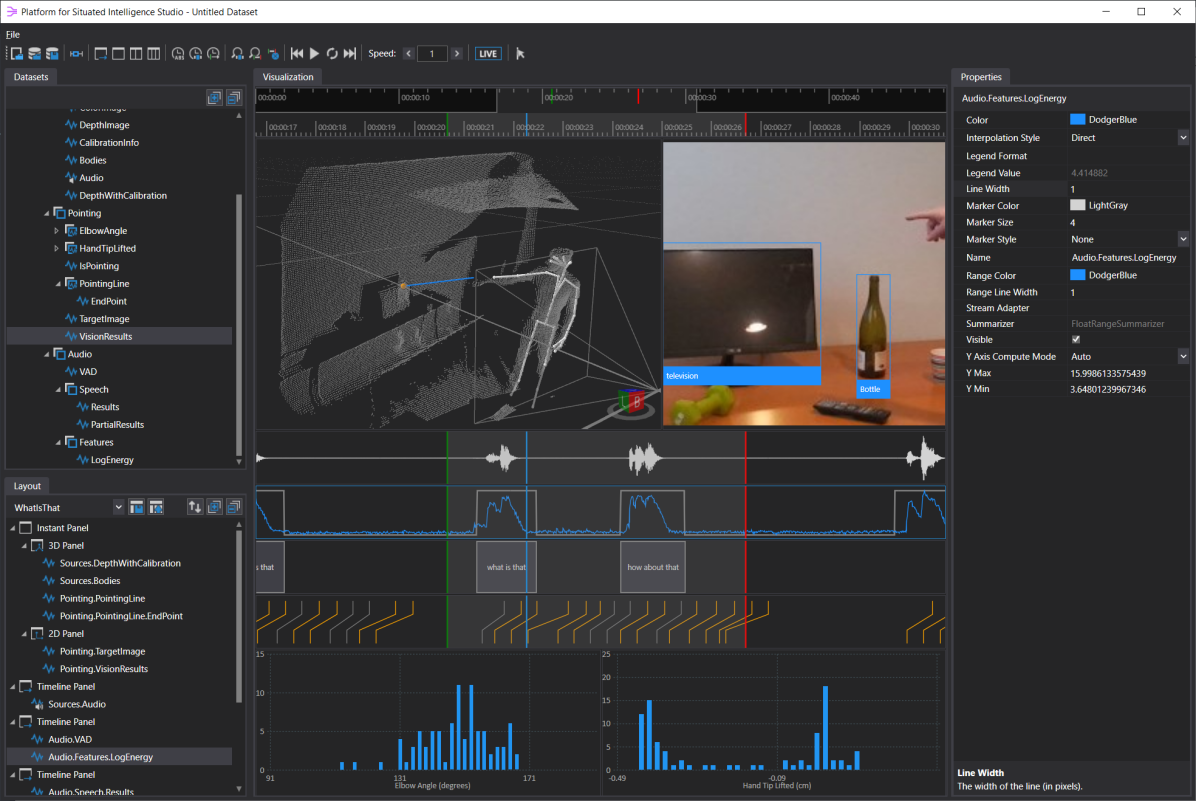This screenshot has width=1196, height=801.
Task: Click toolbar headphone icon with blue square
Action: (237, 53)
